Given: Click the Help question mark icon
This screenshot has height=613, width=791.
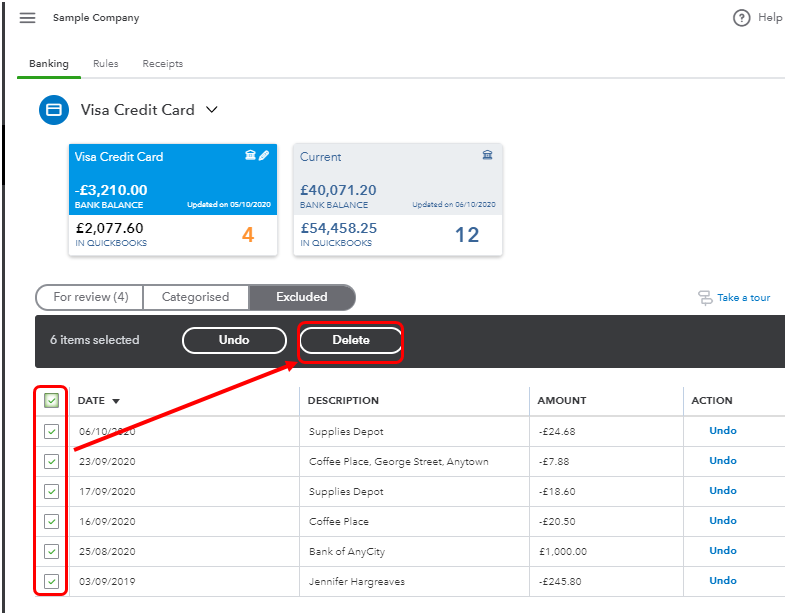Looking at the screenshot, I should click(741, 18).
